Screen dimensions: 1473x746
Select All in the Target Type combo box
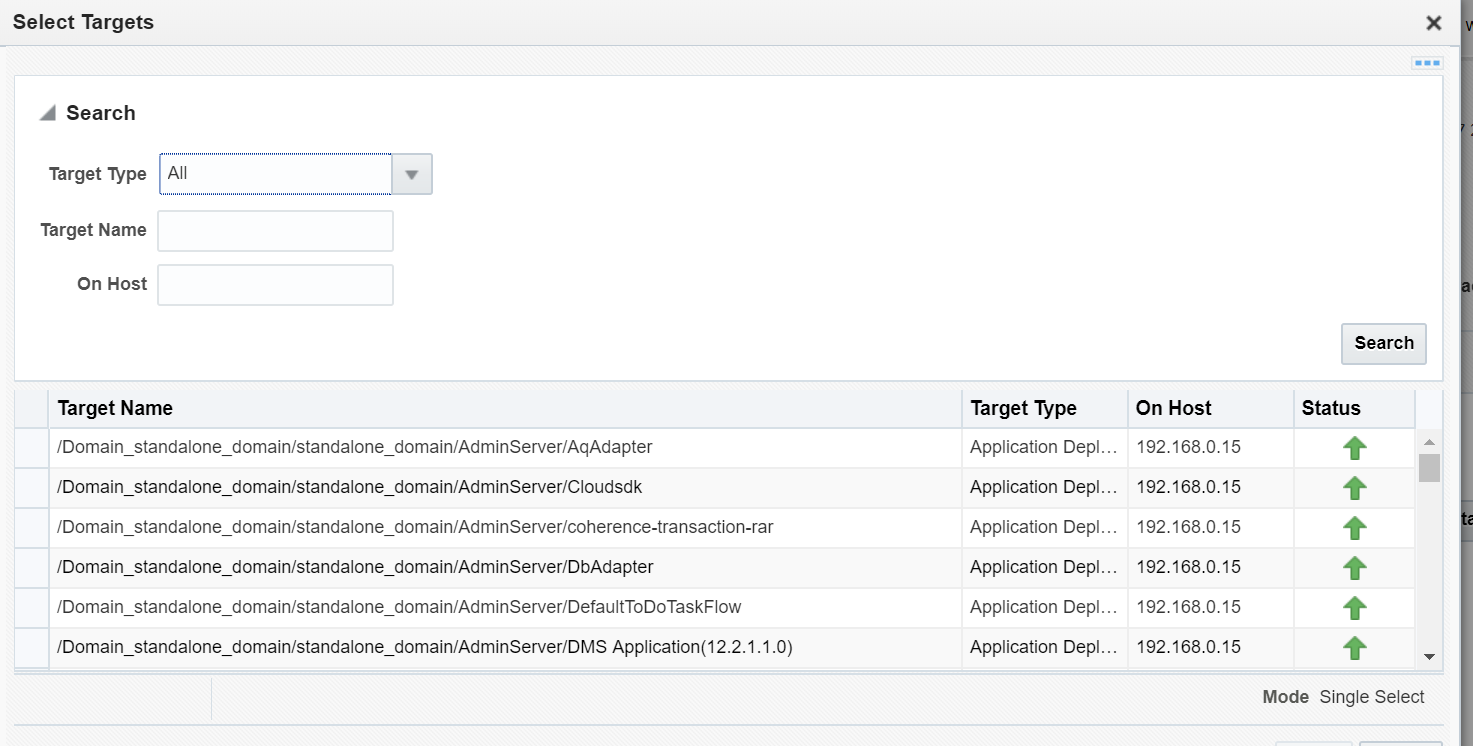(x=275, y=173)
